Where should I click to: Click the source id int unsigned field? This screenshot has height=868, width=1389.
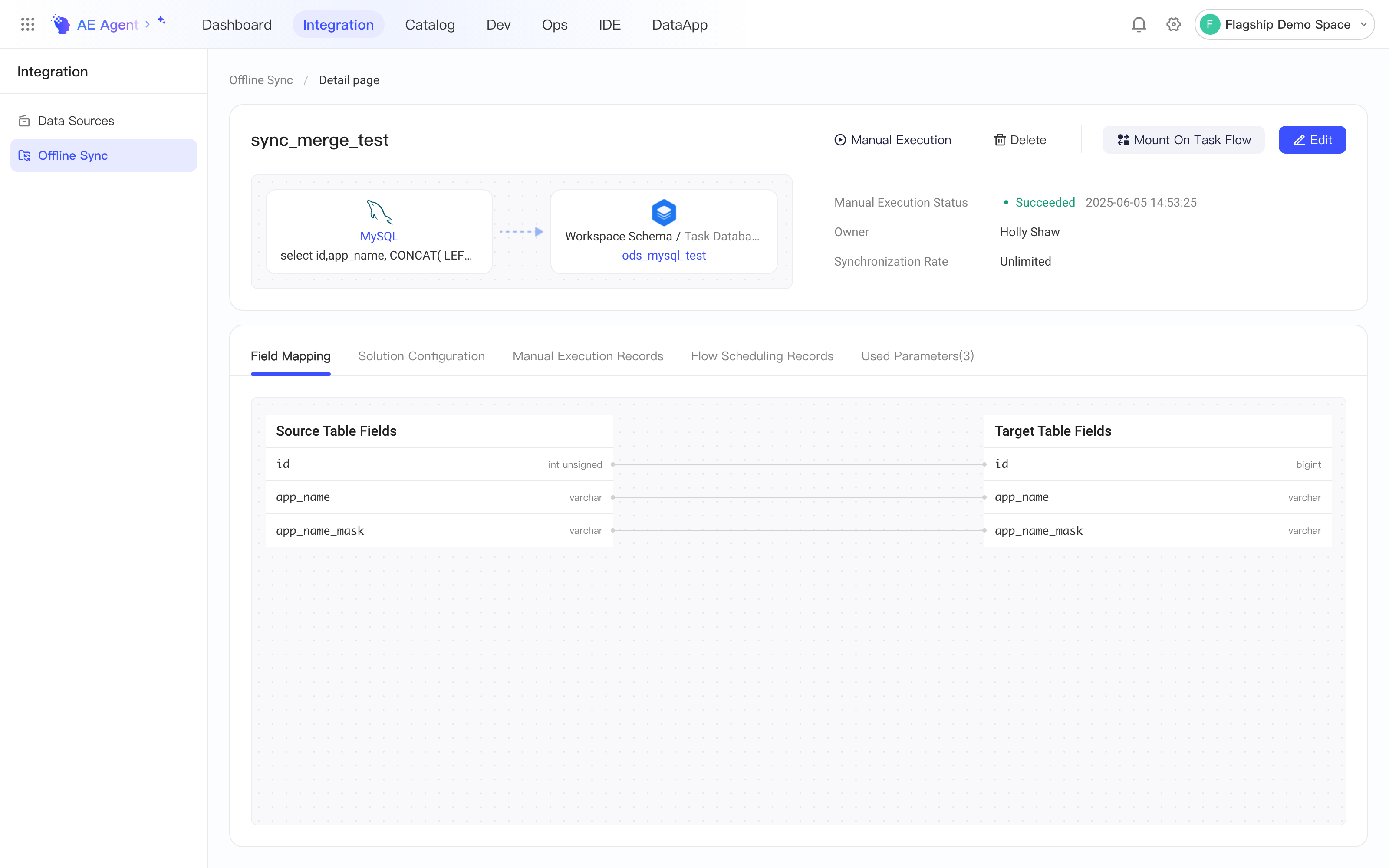coord(439,464)
